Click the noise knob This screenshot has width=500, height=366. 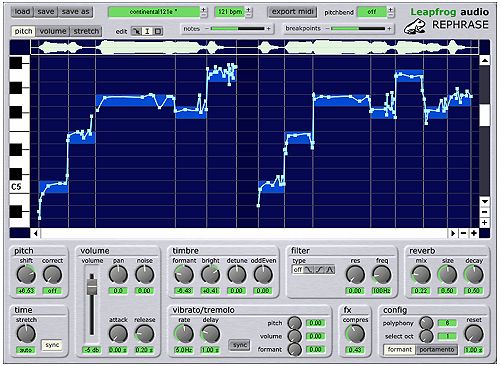point(145,275)
